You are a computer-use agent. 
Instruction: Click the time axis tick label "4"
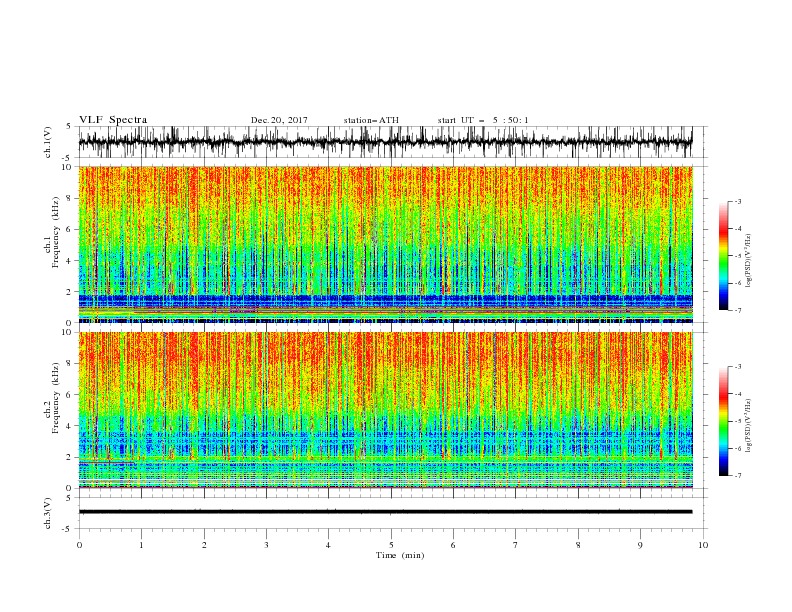328,545
